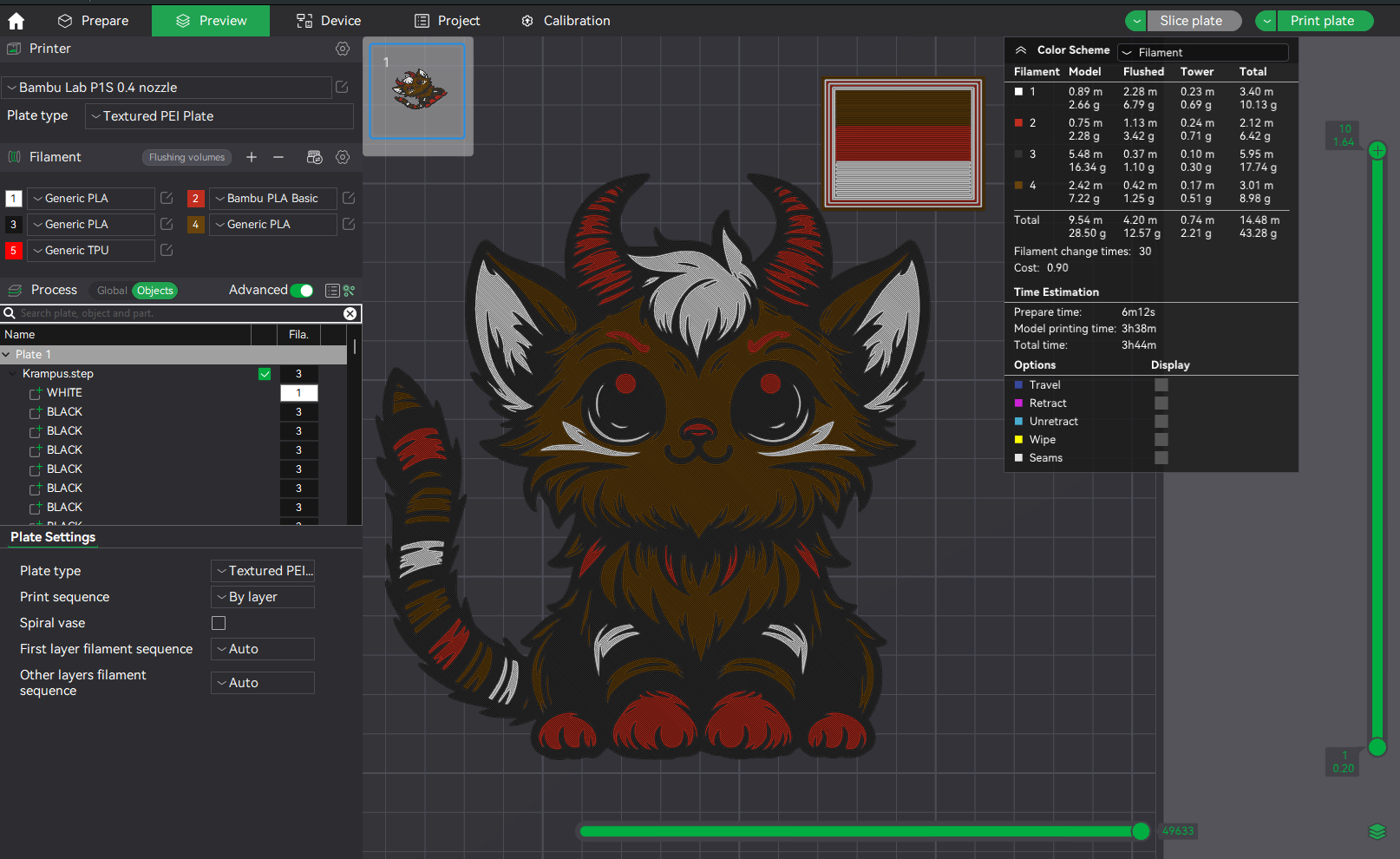This screenshot has height=859, width=1400.
Task: Click the horizontal move progress slider handle
Action: (x=1141, y=831)
